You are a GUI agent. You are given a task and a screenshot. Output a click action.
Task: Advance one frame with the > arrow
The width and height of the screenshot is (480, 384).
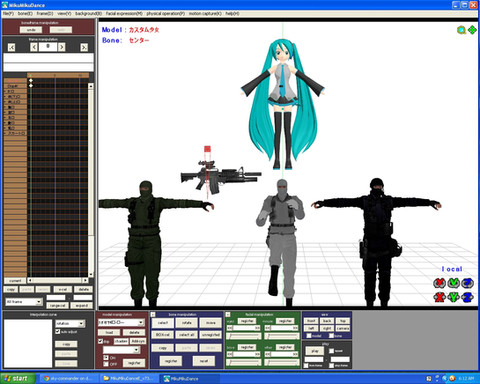point(62,47)
